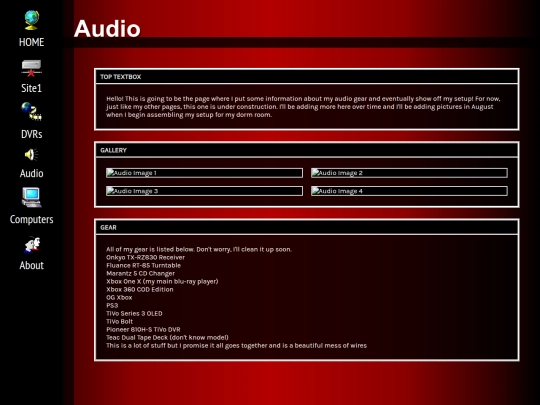Select the Fluance RT-85 Turntable line

(x=143, y=265)
